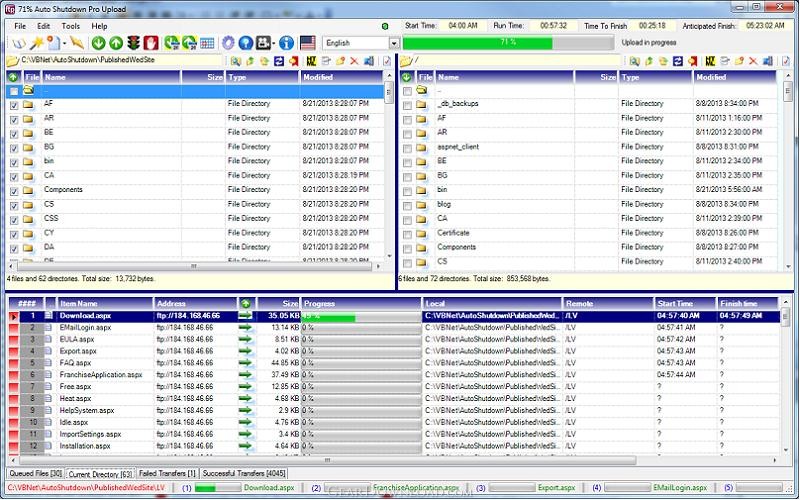This screenshot has width=800, height=500.
Task: Click the magic wand wizard toolbar icon
Action: pyautogui.click(x=36, y=43)
